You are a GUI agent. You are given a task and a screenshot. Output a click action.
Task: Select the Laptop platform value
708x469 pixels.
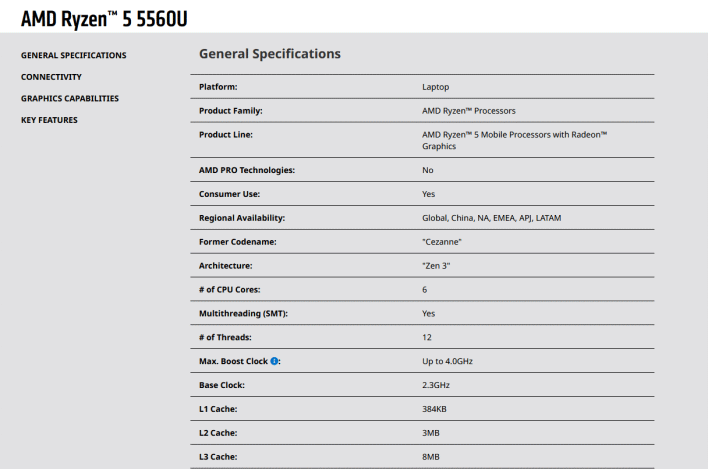point(436,87)
